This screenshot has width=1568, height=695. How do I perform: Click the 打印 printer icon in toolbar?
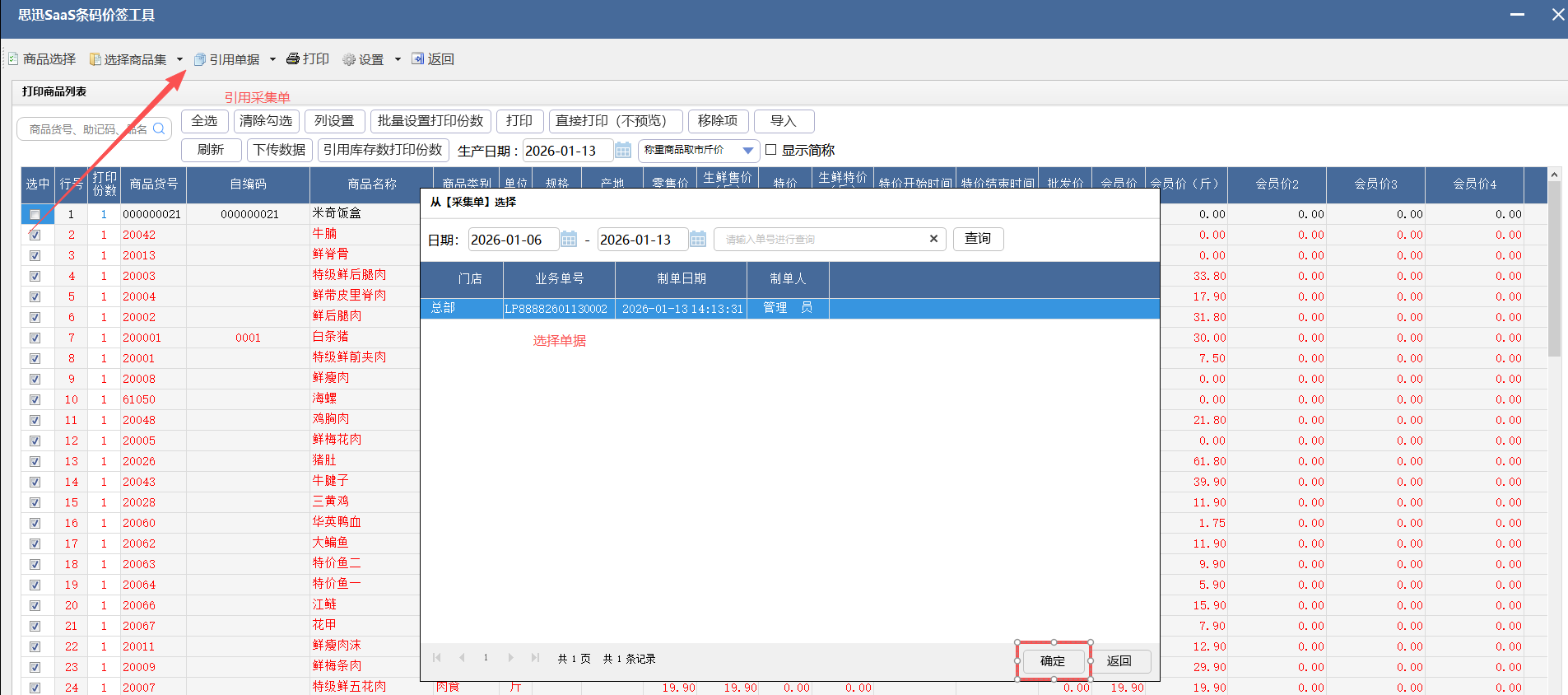[292, 59]
